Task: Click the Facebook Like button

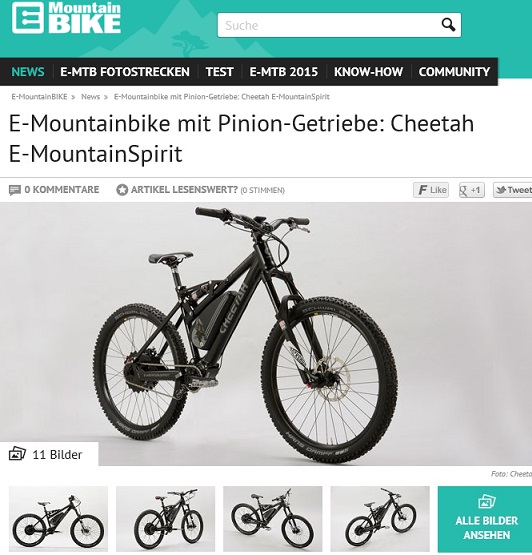Action: click(x=431, y=190)
